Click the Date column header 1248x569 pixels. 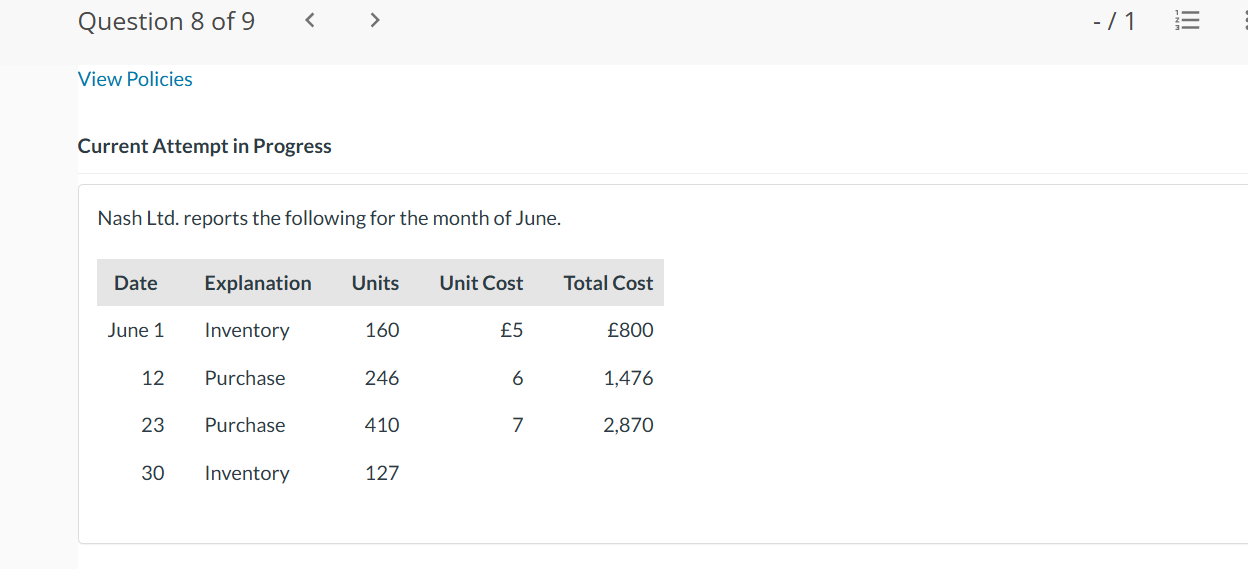tap(135, 283)
